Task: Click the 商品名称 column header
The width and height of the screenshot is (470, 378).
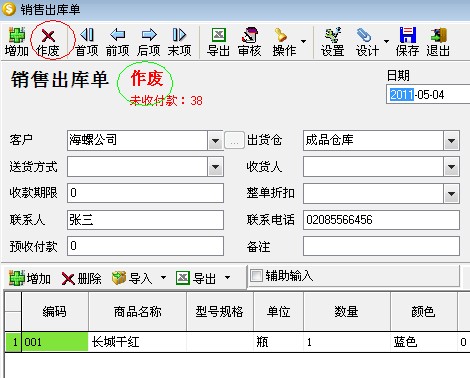Action: (137, 312)
